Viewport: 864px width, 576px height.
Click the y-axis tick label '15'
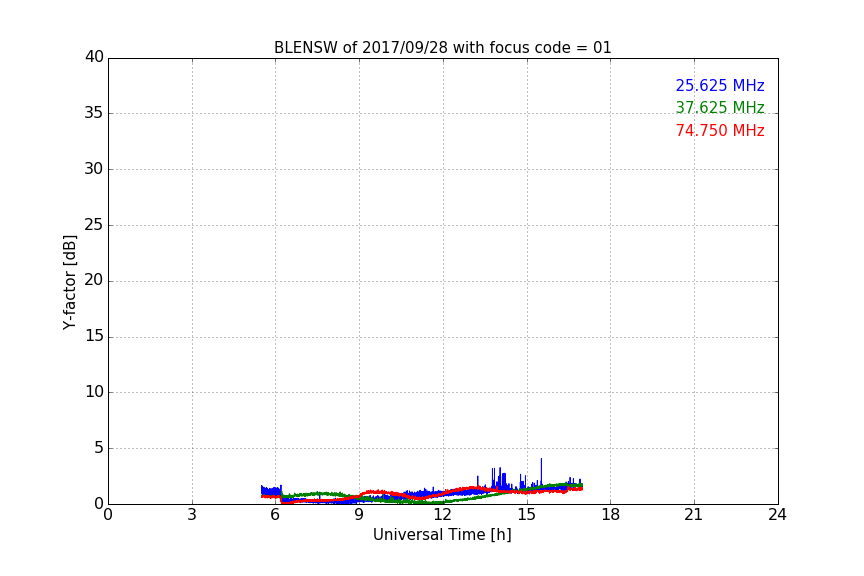click(94, 336)
